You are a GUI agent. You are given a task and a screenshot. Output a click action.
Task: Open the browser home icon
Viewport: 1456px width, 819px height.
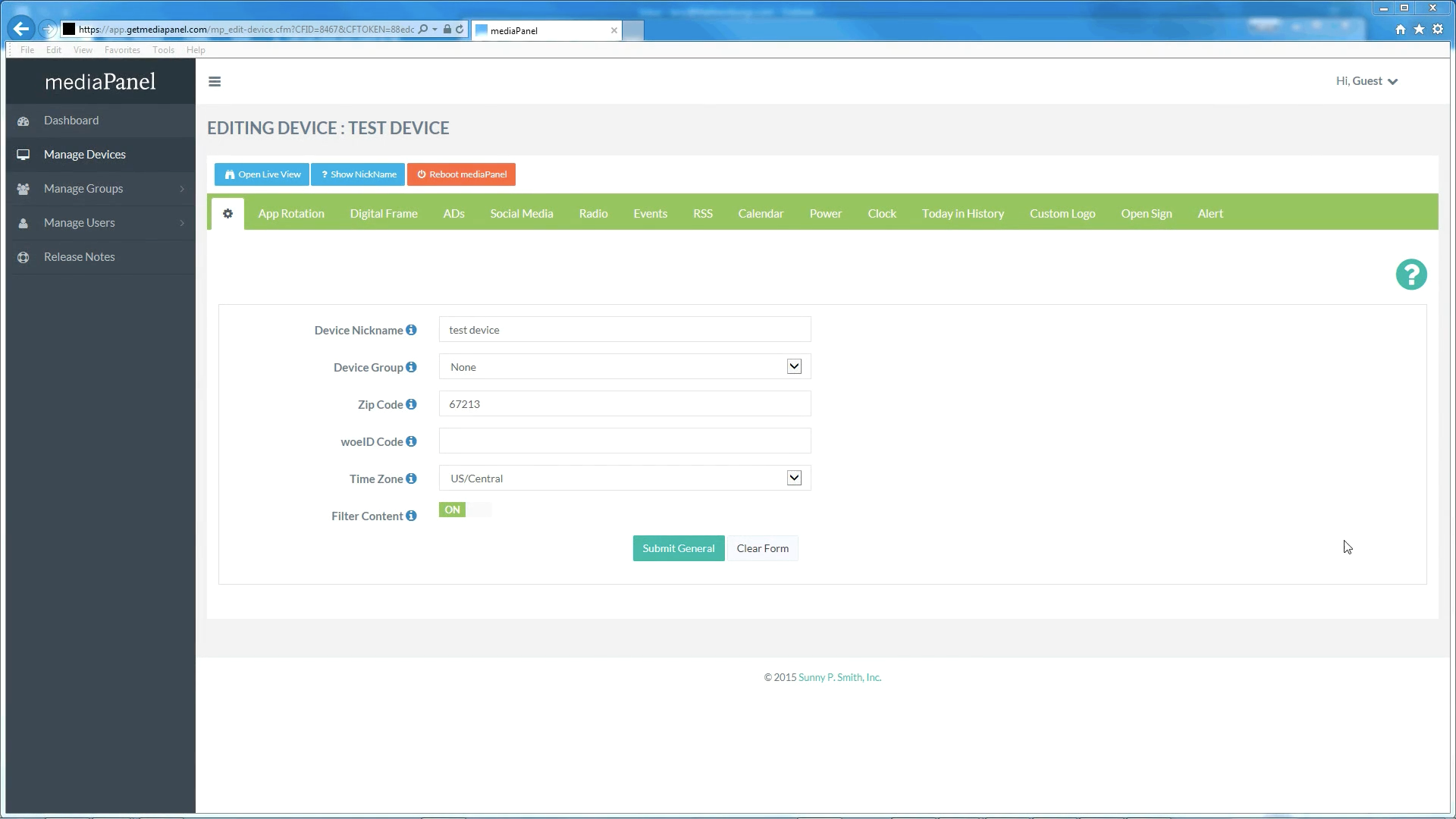pyautogui.click(x=1400, y=30)
